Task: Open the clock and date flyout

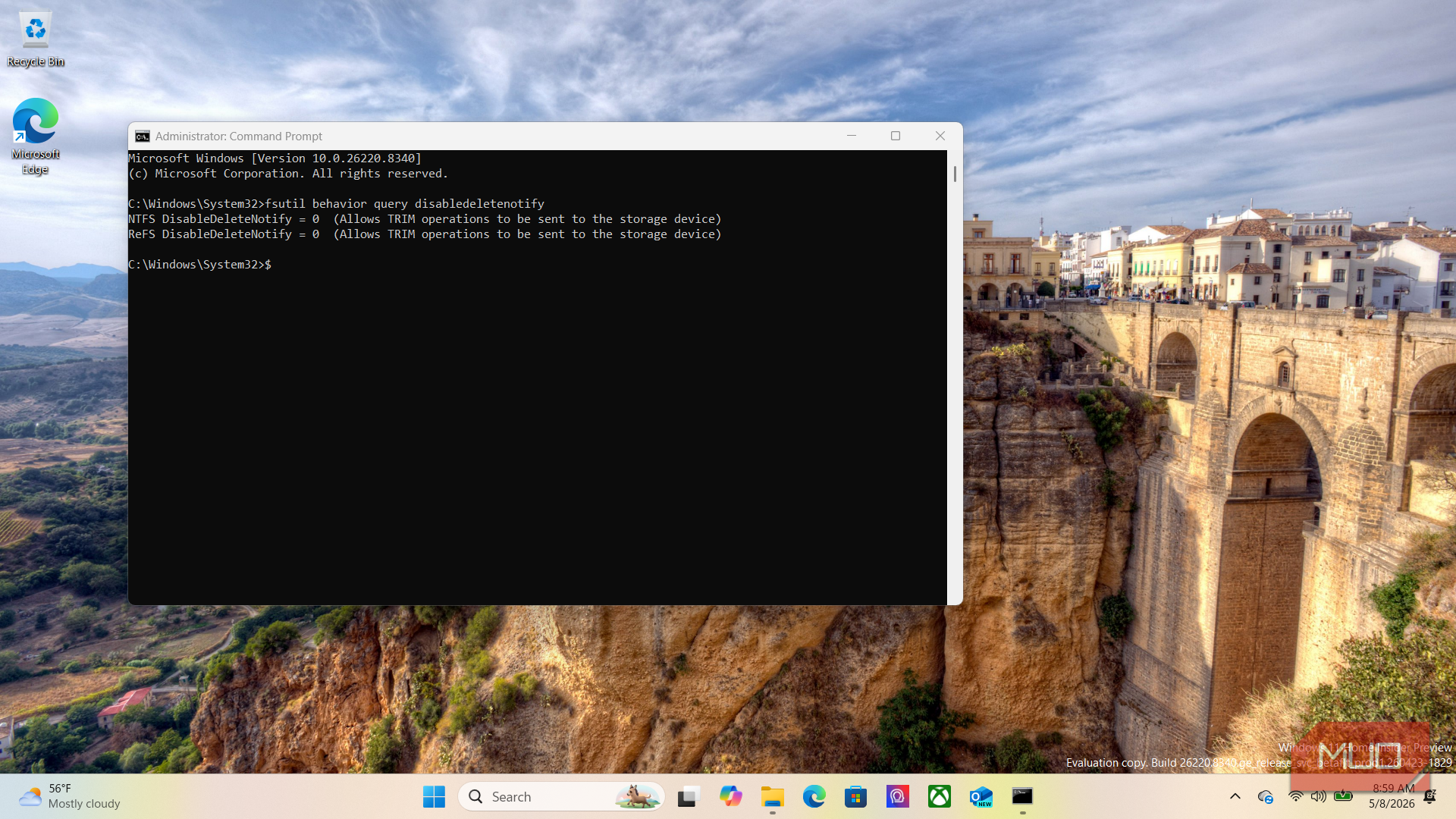Action: tap(1392, 796)
